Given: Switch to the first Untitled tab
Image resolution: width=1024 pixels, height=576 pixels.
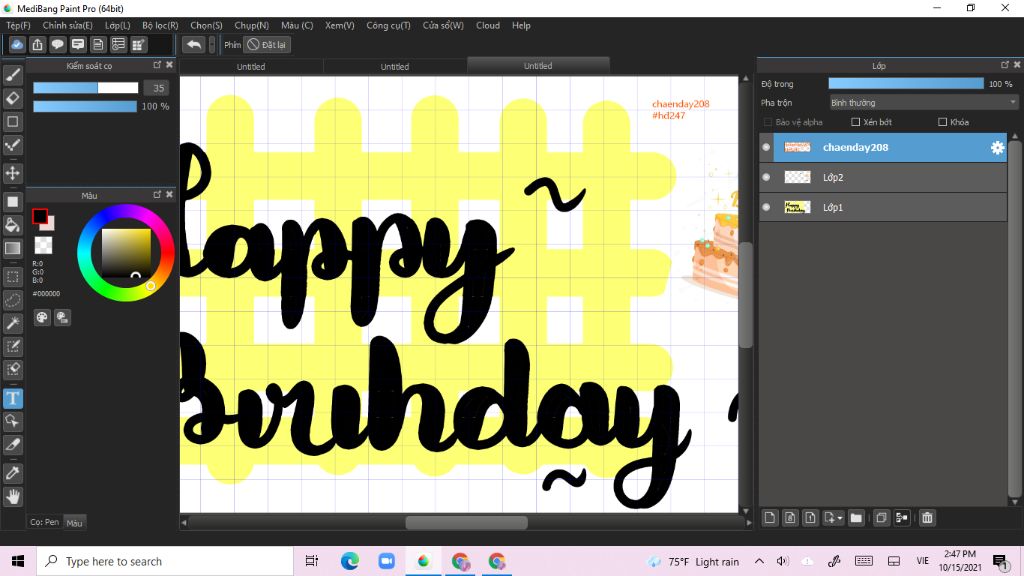Looking at the screenshot, I should [251, 67].
